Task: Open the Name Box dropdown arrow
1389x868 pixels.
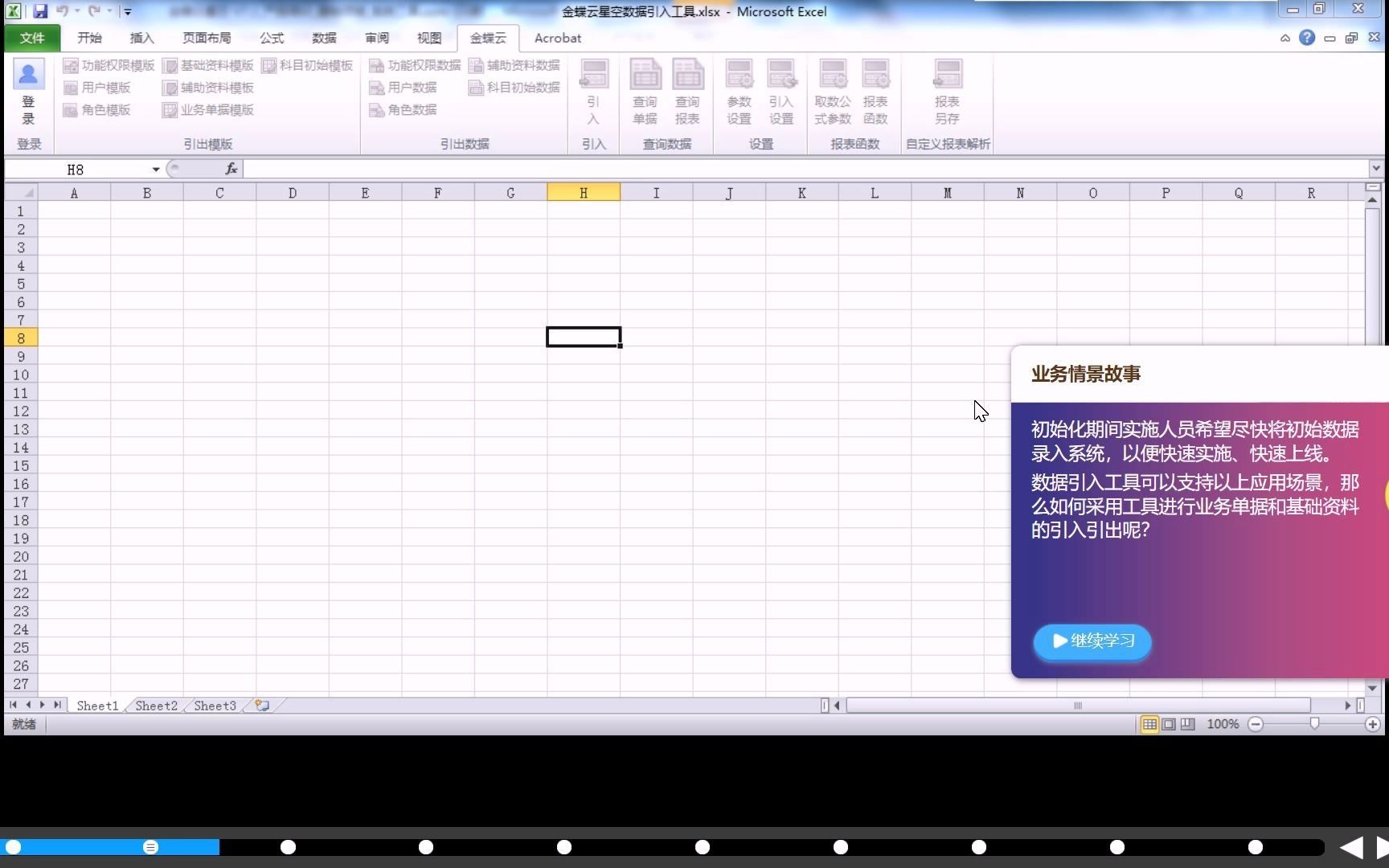Action: [156, 169]
